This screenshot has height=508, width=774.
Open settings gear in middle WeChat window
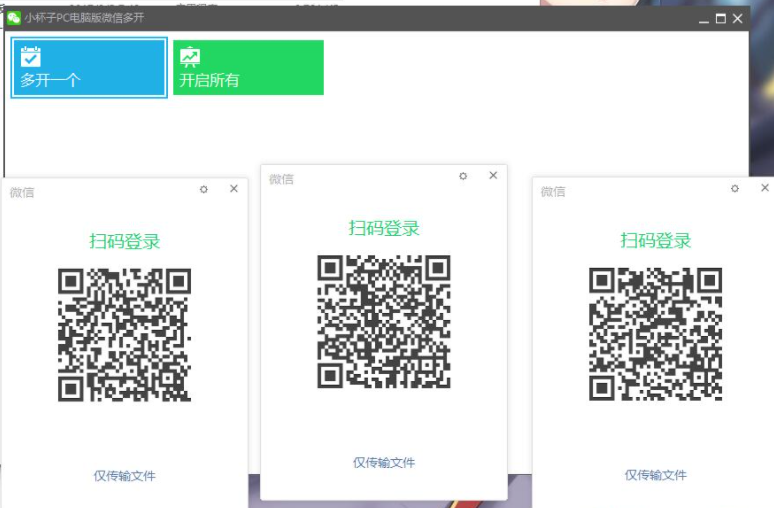463,176
